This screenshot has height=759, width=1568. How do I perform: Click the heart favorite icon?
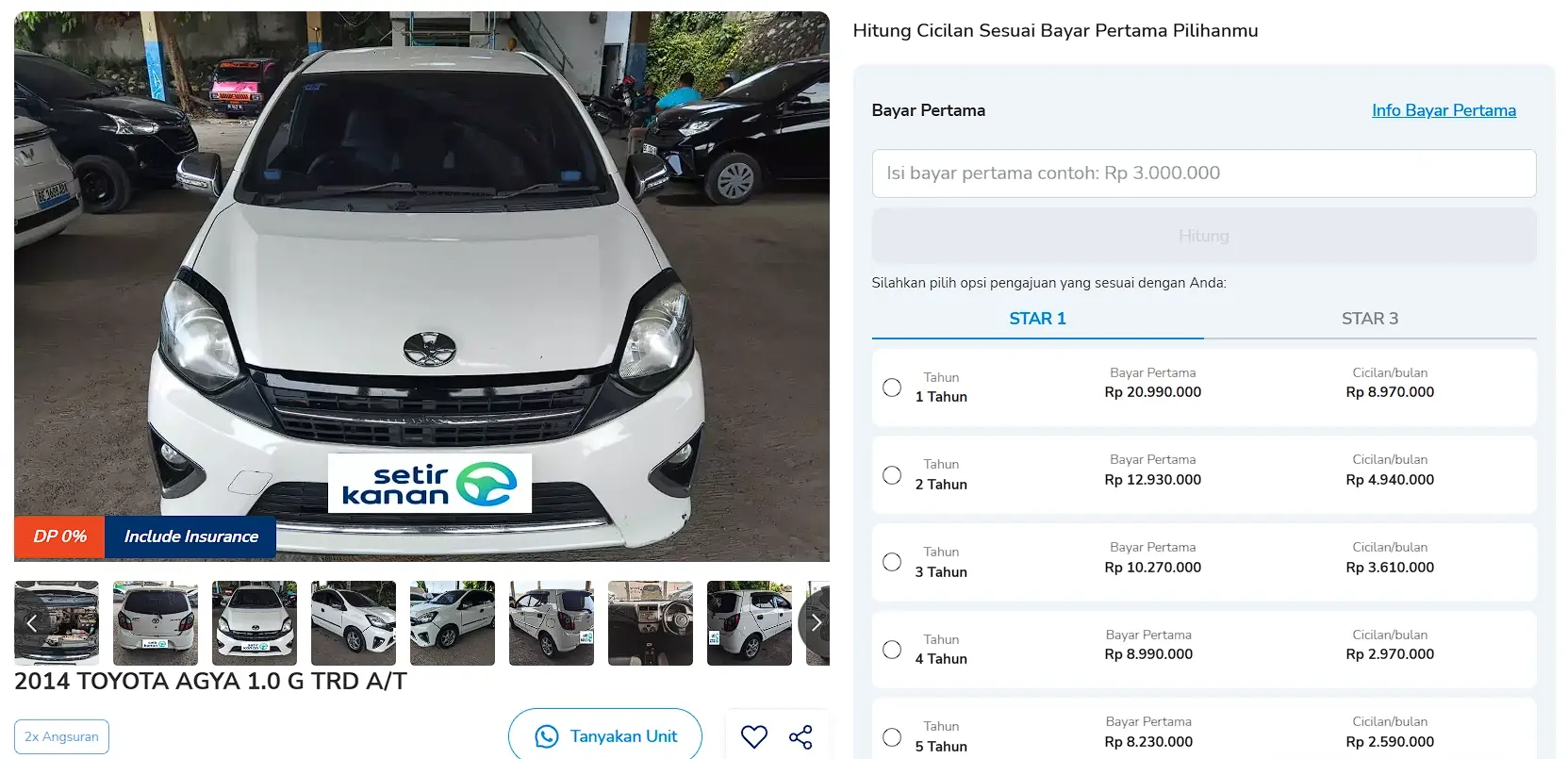754,736
